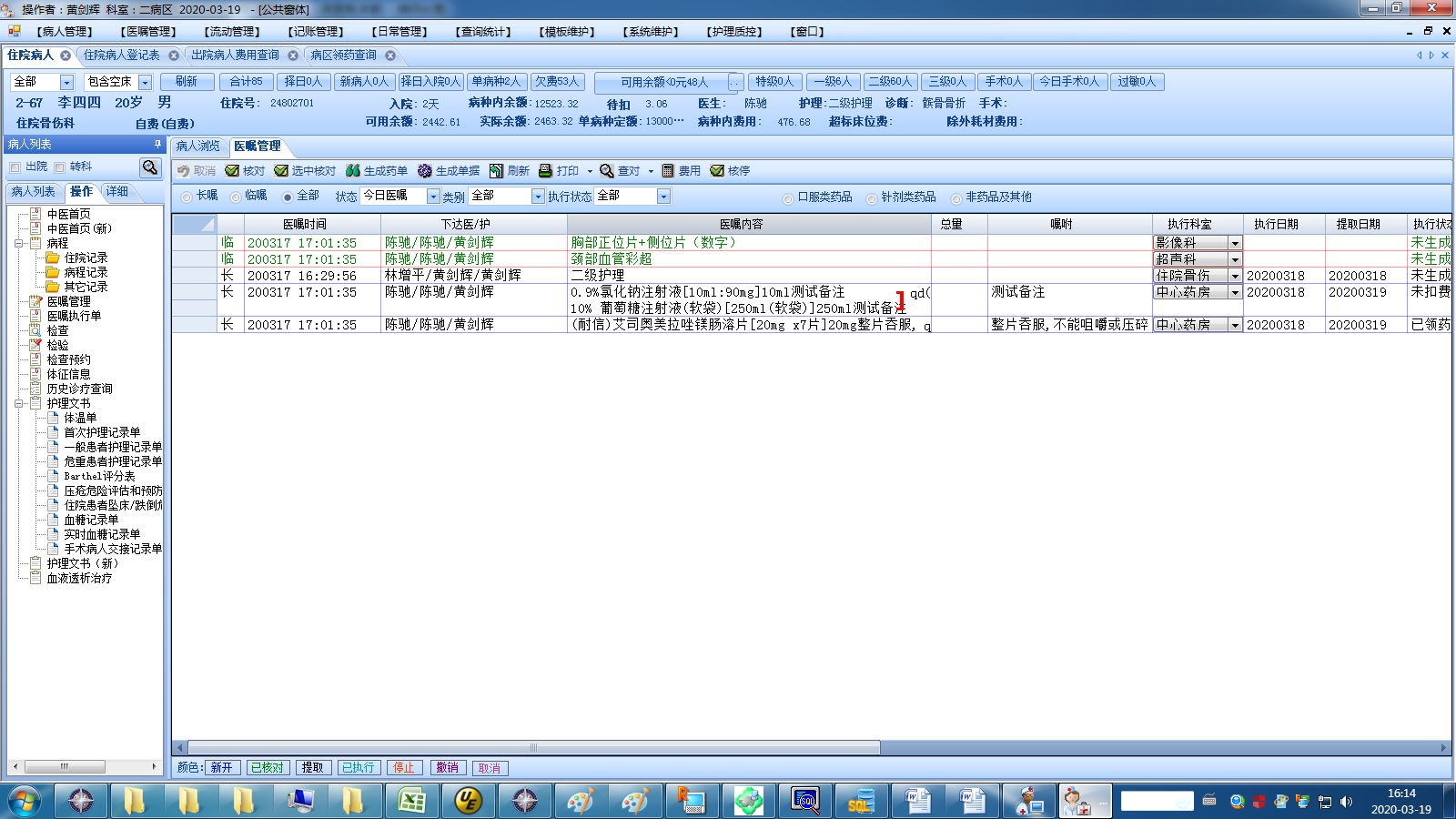Open 执行科室 dropdown for 超声科 row
Viewport: 1456px width, 819px height.
(x=1235, y=259)
